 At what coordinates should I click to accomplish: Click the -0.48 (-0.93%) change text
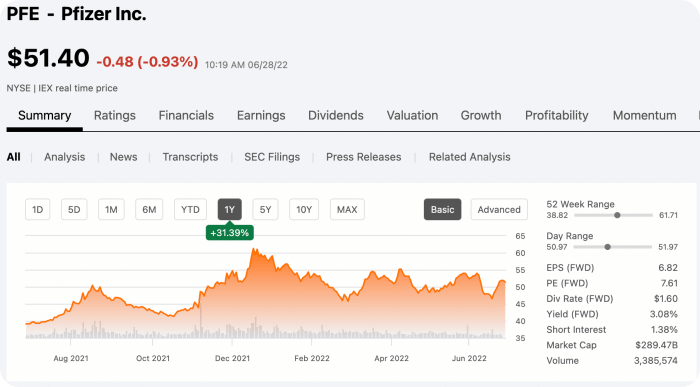tap(147, 62)
